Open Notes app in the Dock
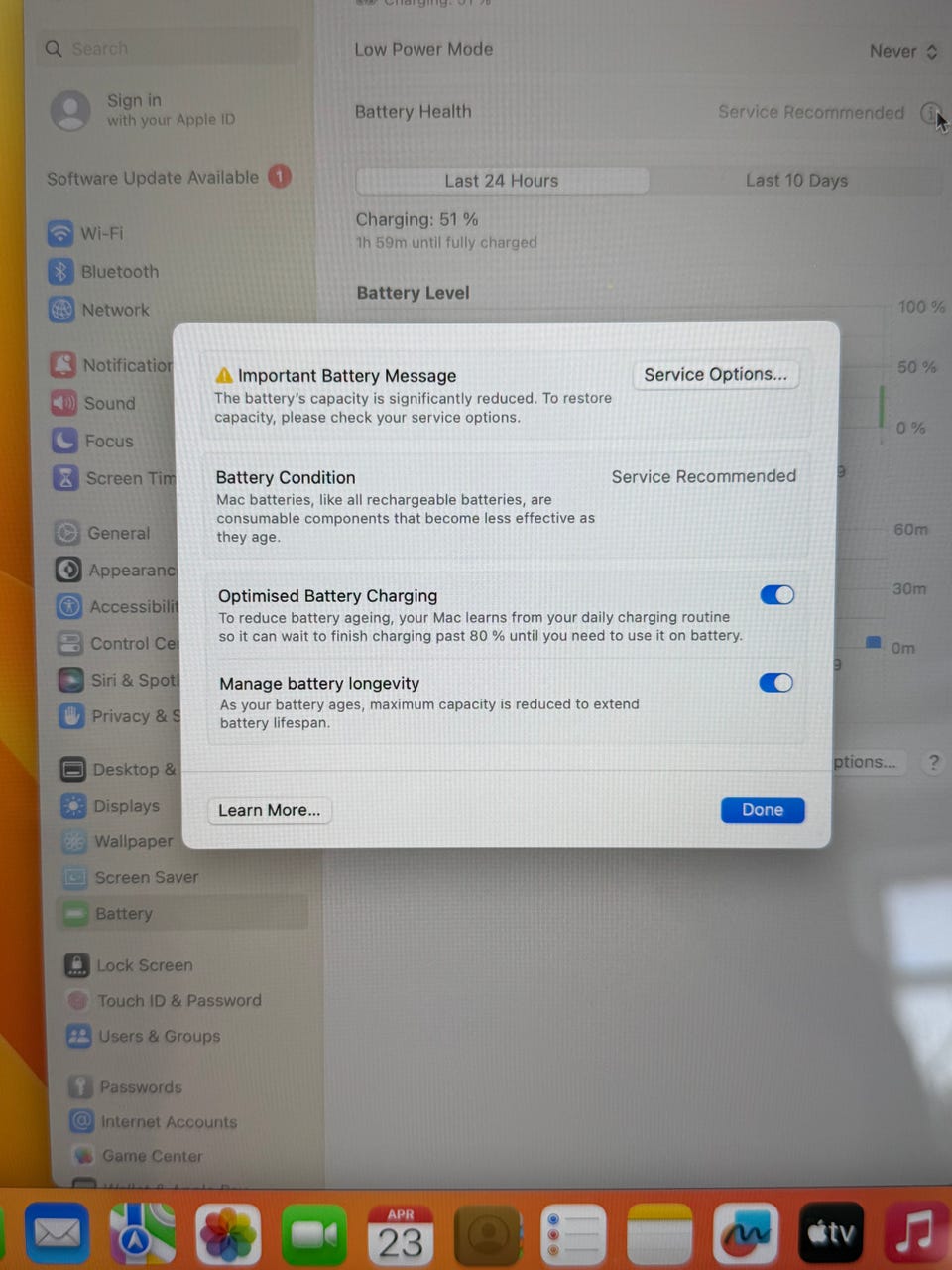 coord(659,1234)
